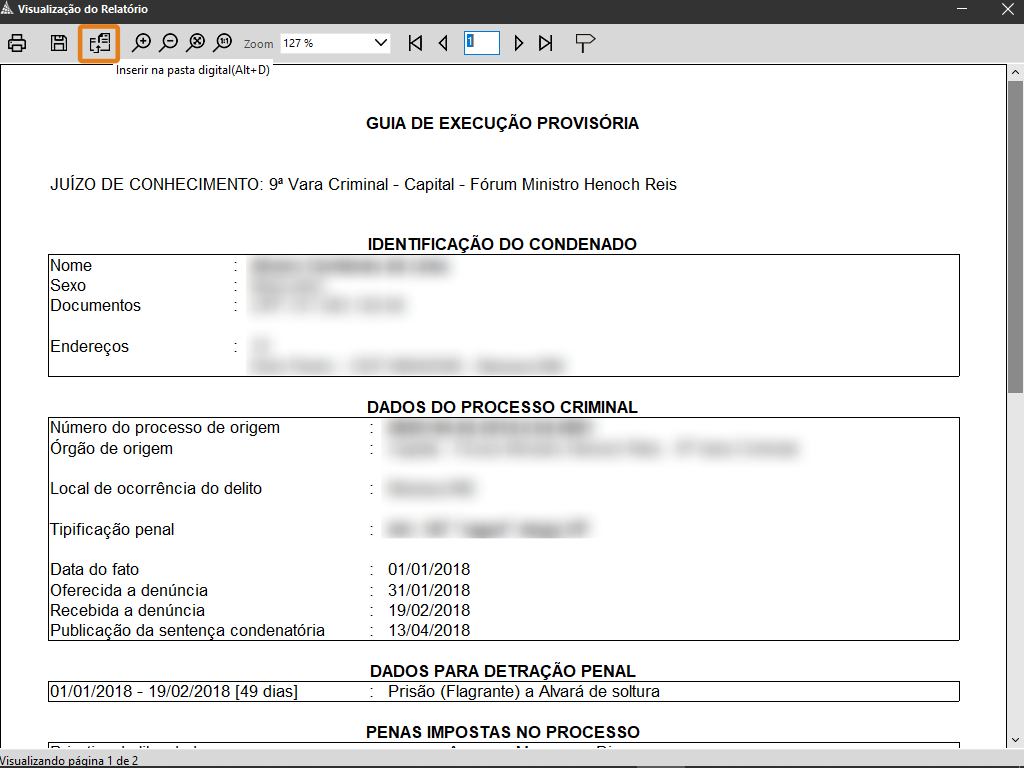Viewport: 1024px width, 768px height.
Task: Click the Sexo field label
Action: click(68, 285)
